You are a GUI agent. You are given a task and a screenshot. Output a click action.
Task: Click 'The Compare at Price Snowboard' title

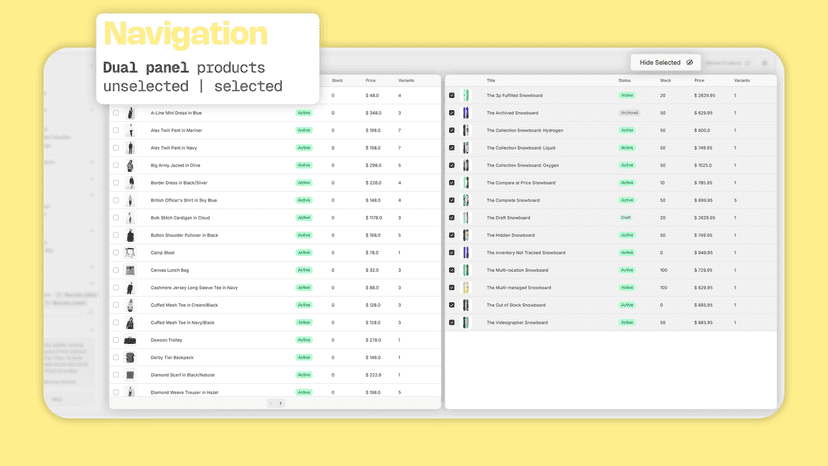[521, 182]
